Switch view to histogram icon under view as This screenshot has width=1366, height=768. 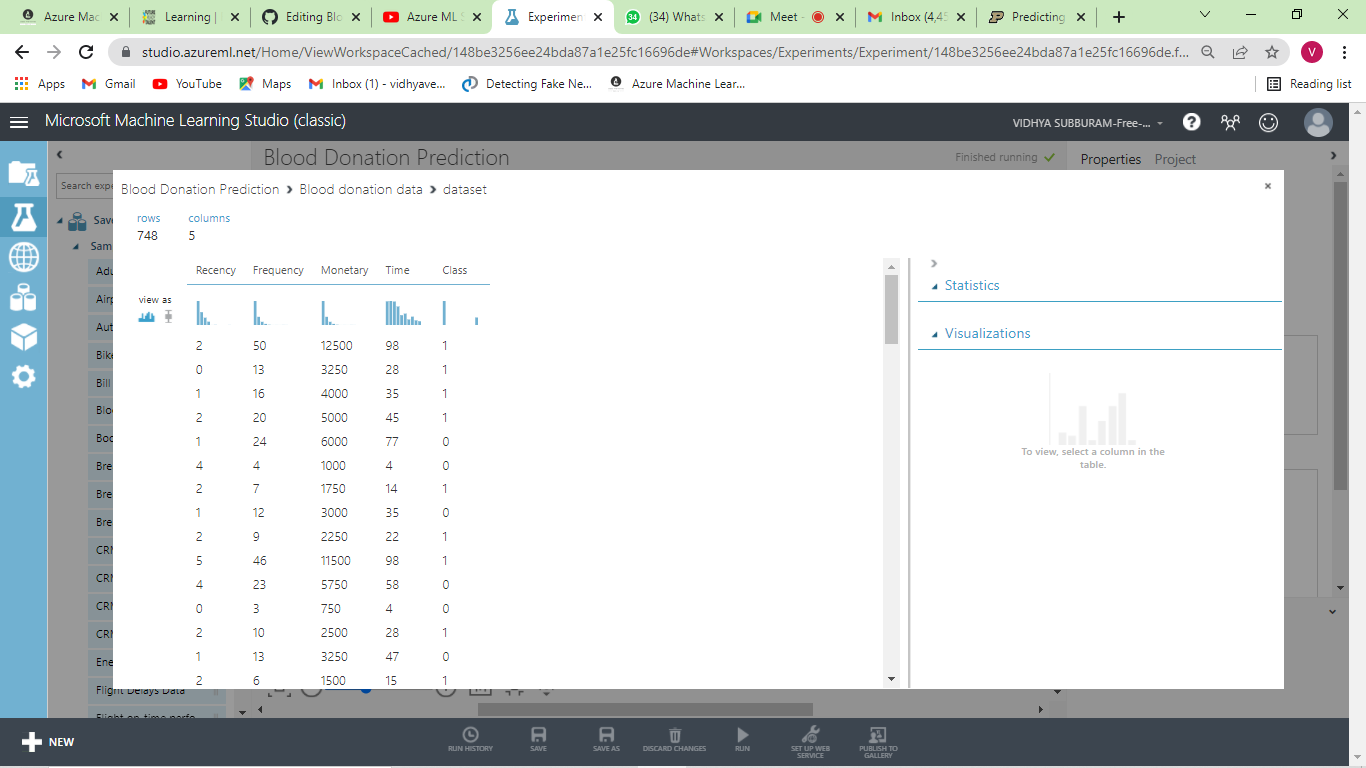pos(147,316)
